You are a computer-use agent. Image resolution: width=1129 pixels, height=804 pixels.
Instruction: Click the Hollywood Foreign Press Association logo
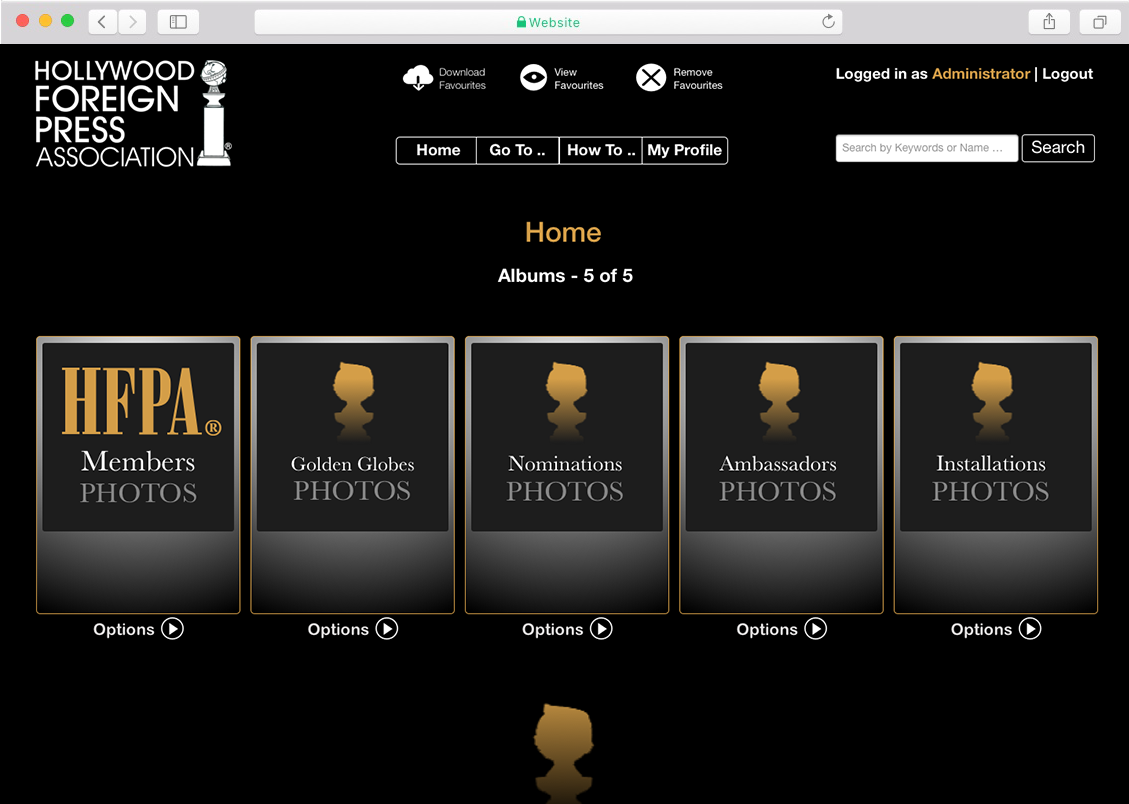[133, 113]
